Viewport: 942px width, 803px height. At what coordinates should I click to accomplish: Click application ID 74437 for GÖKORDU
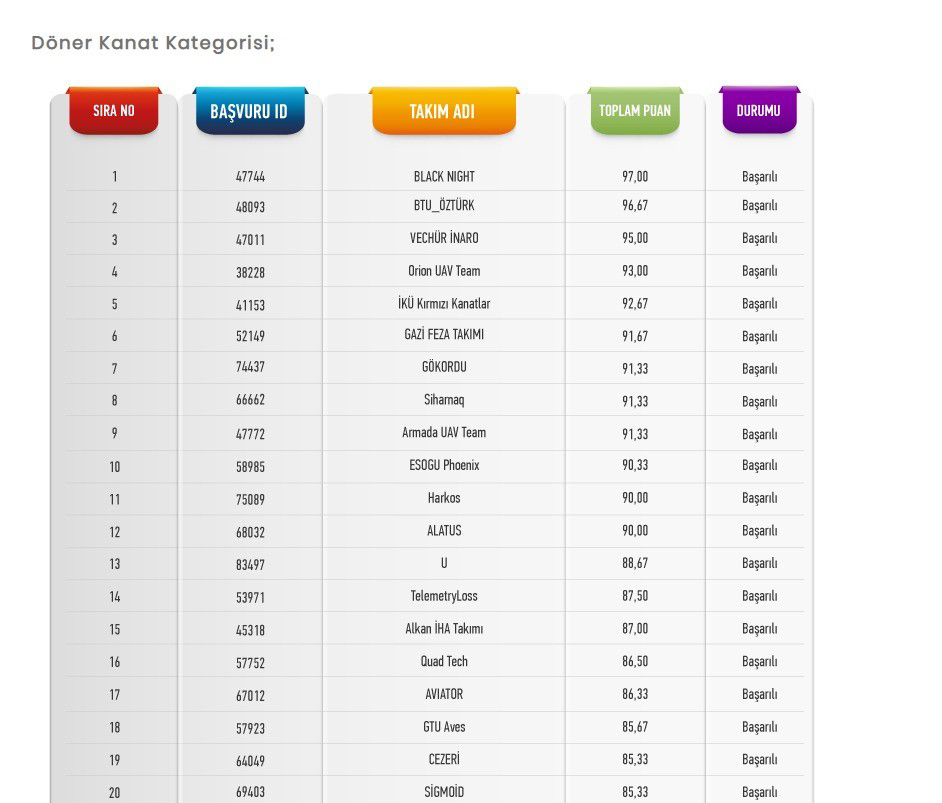coord(250,367)
